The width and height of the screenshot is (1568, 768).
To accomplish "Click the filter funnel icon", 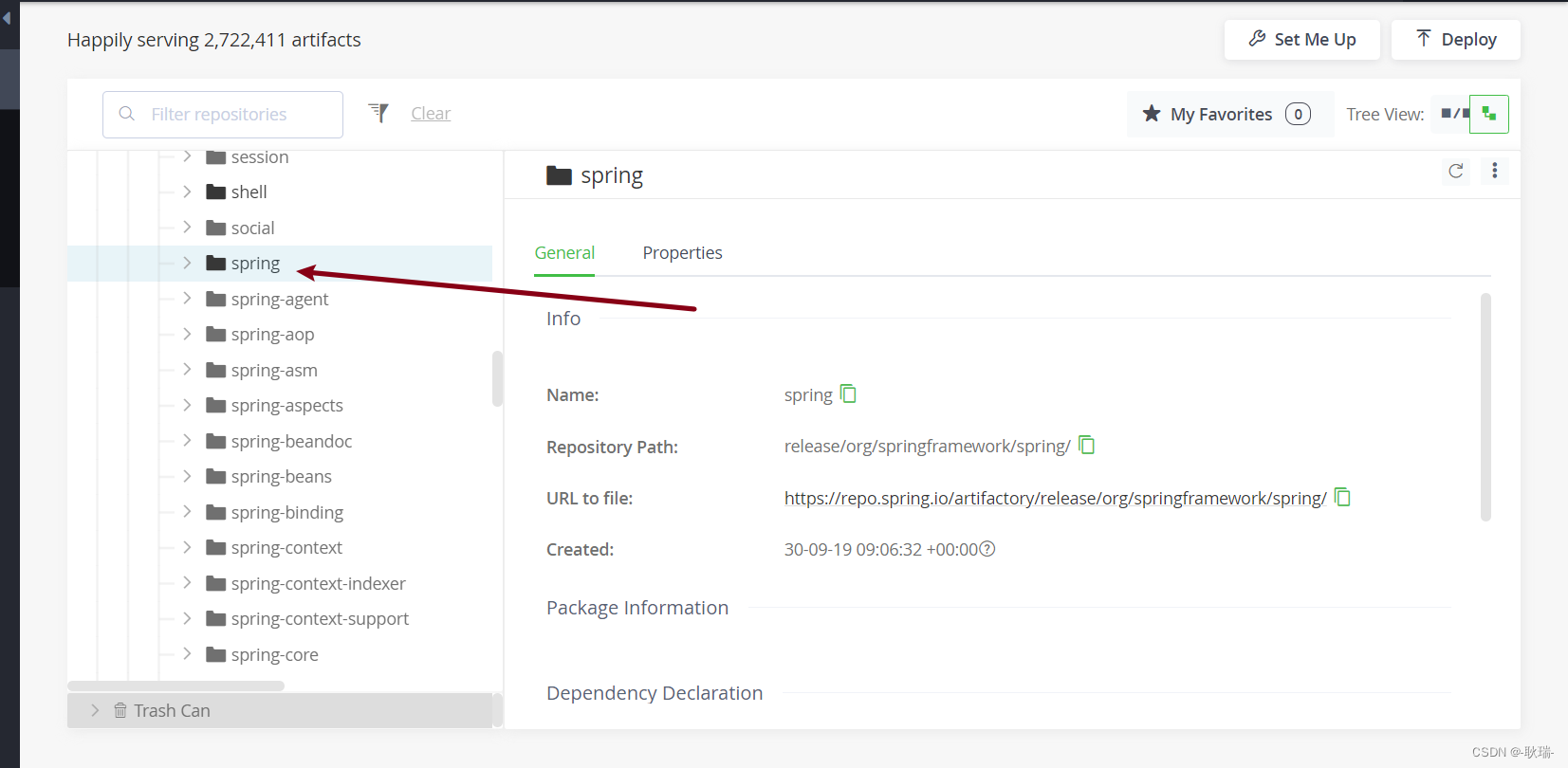I will click(x=378, y=113).
